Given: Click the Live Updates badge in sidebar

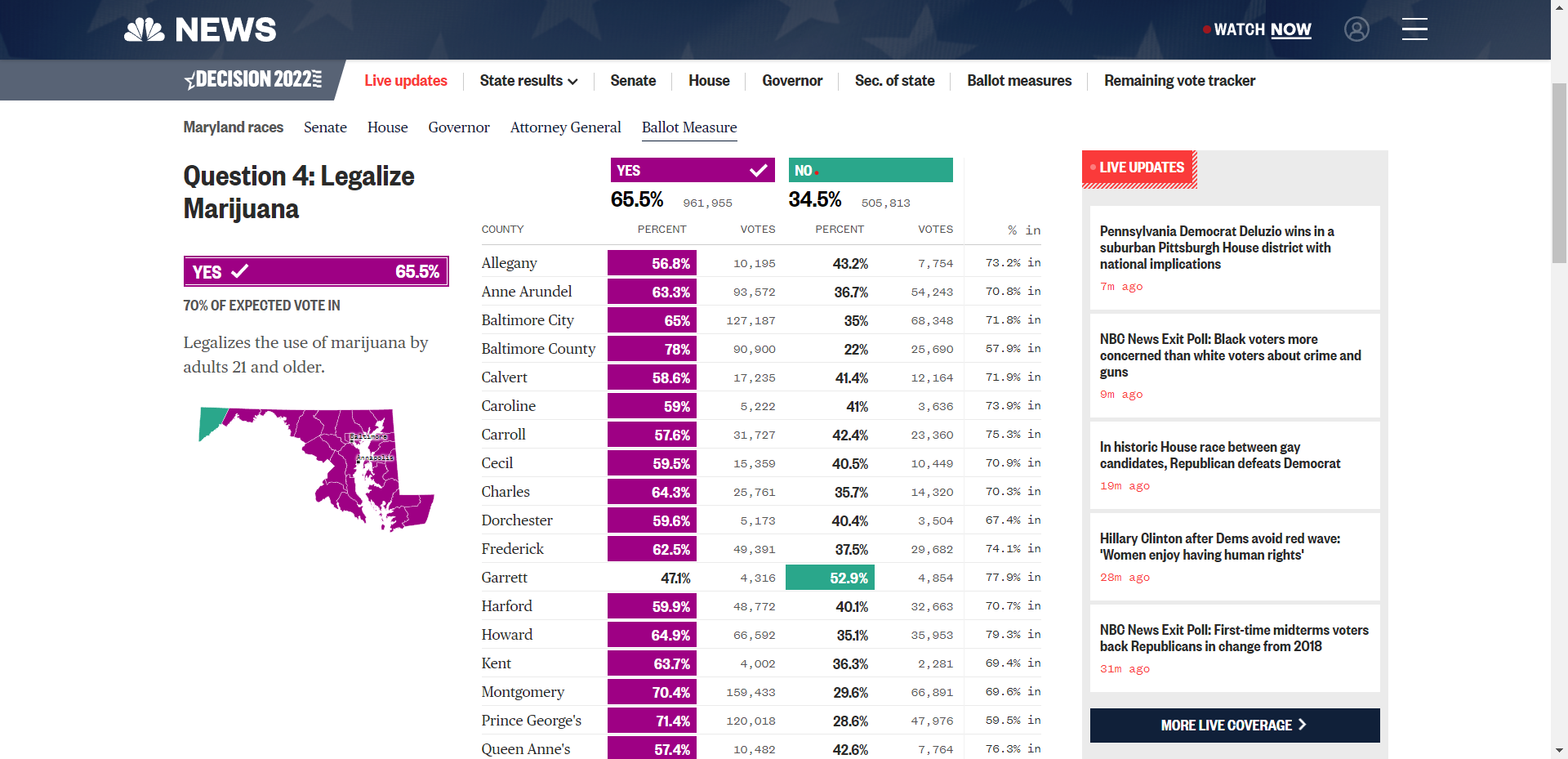Looking at the screenshot, I should click(x=1139, y=167).
